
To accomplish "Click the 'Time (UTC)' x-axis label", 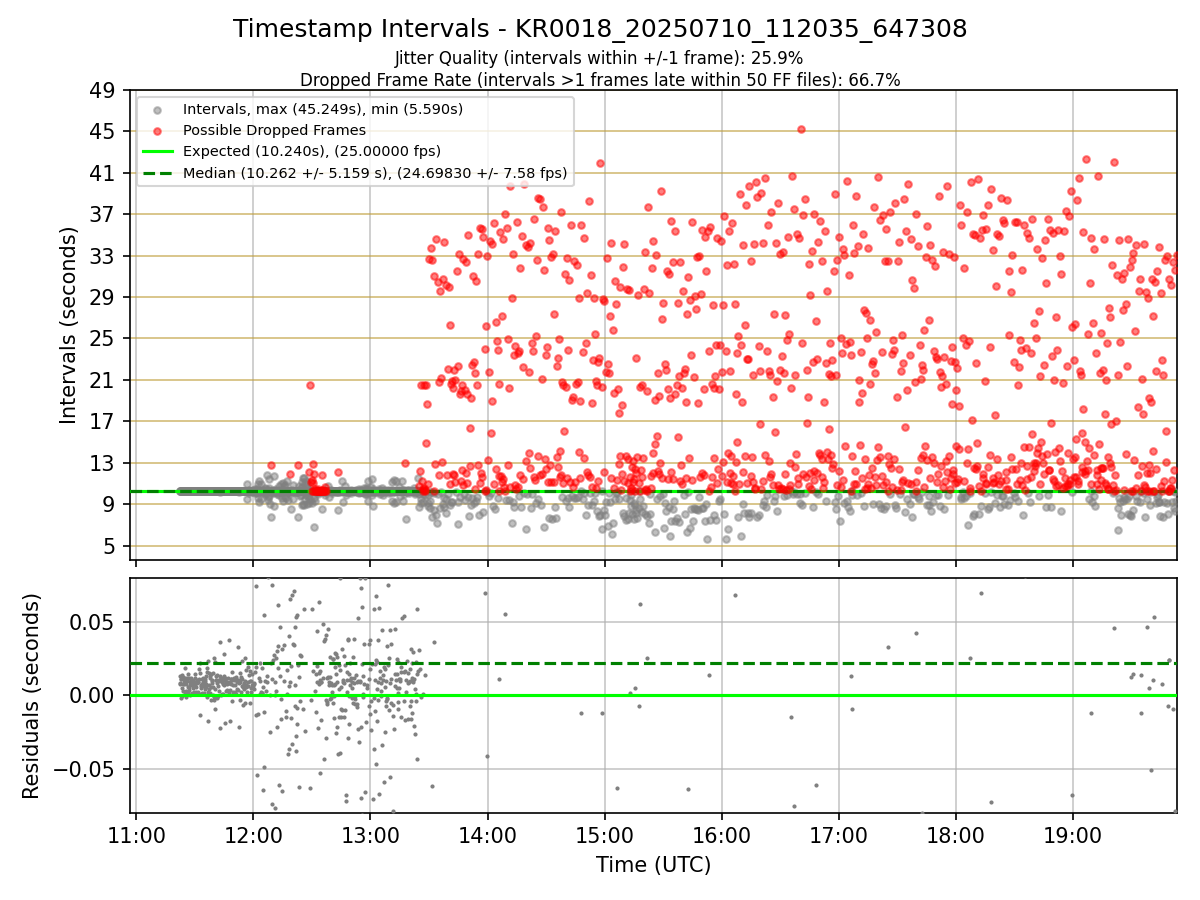I will click(x=653, y=865).
